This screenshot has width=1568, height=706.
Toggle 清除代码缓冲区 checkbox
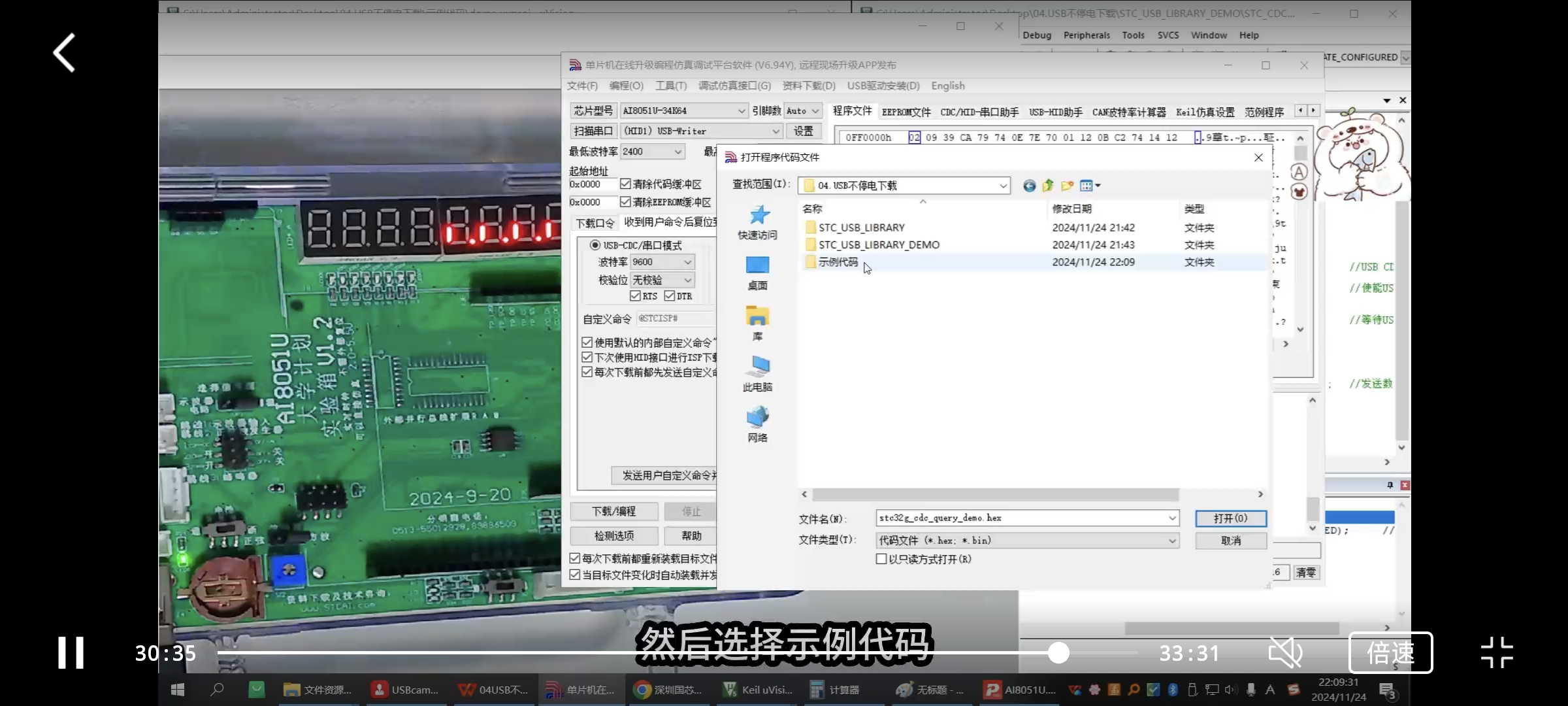(625, 184)
